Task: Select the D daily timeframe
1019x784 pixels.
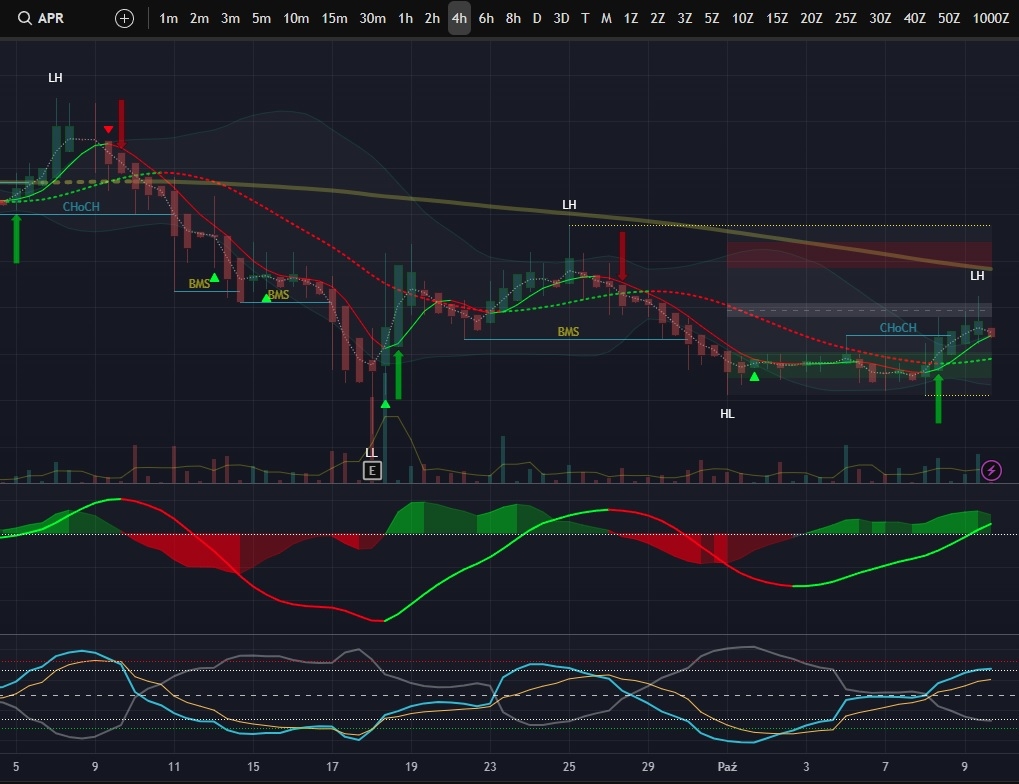Action: (x=537, y=18)
